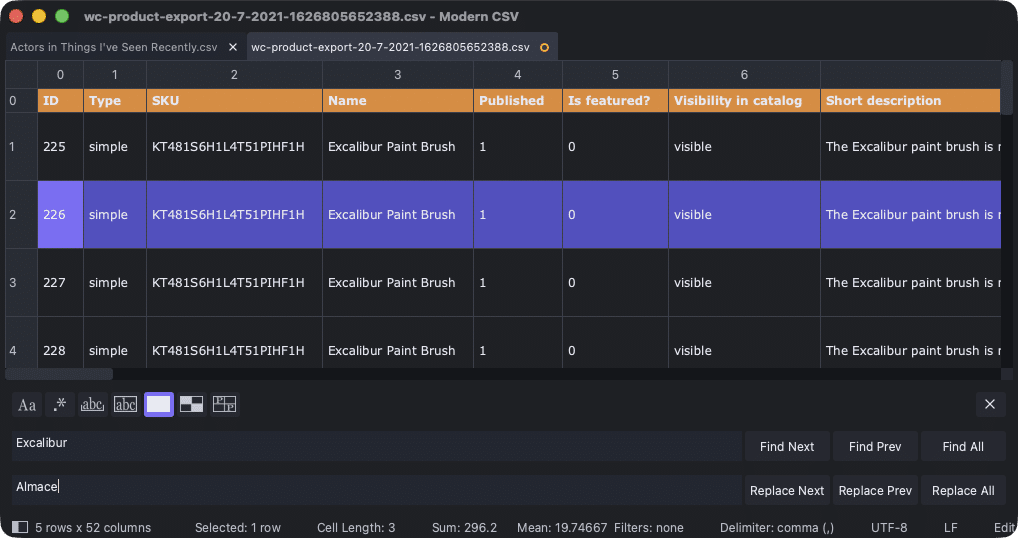Click the unsaved indicator dot on wc-product-export tab
The height and width of the screenshot is (538, 1018).
pyautogui.click(x=544, y=47)
